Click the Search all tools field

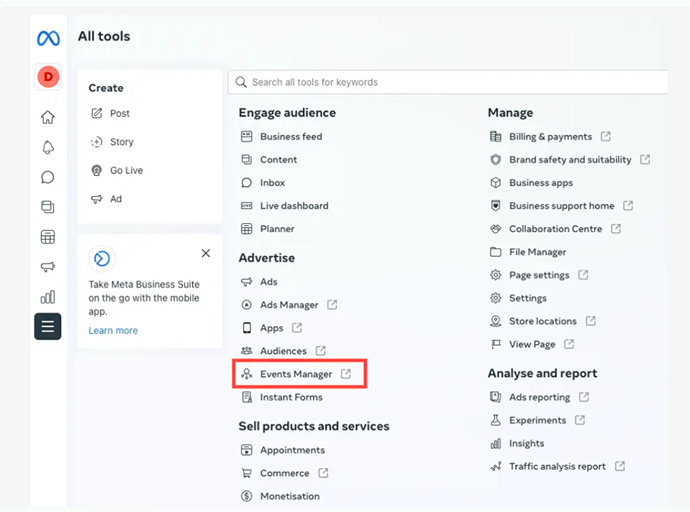450,82
